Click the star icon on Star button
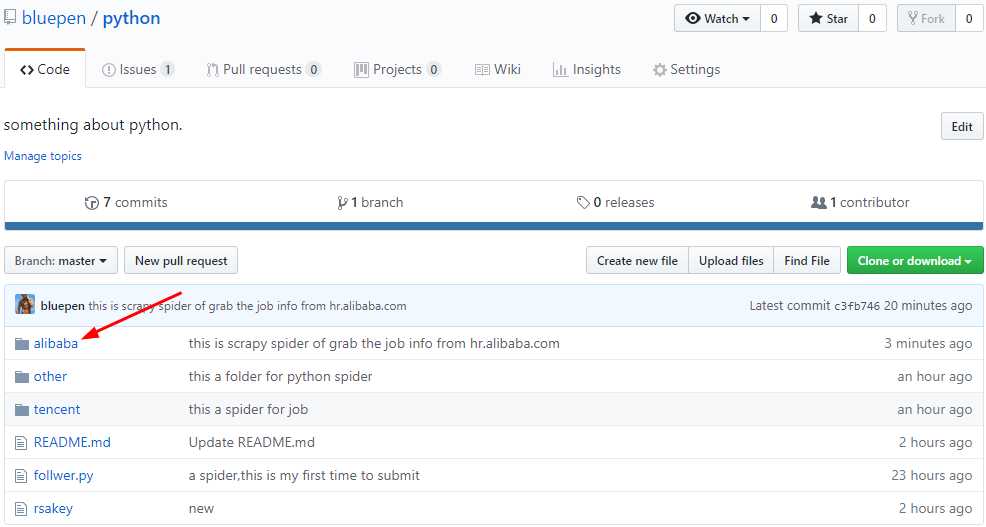986x527 pixels. coord(816,18)
